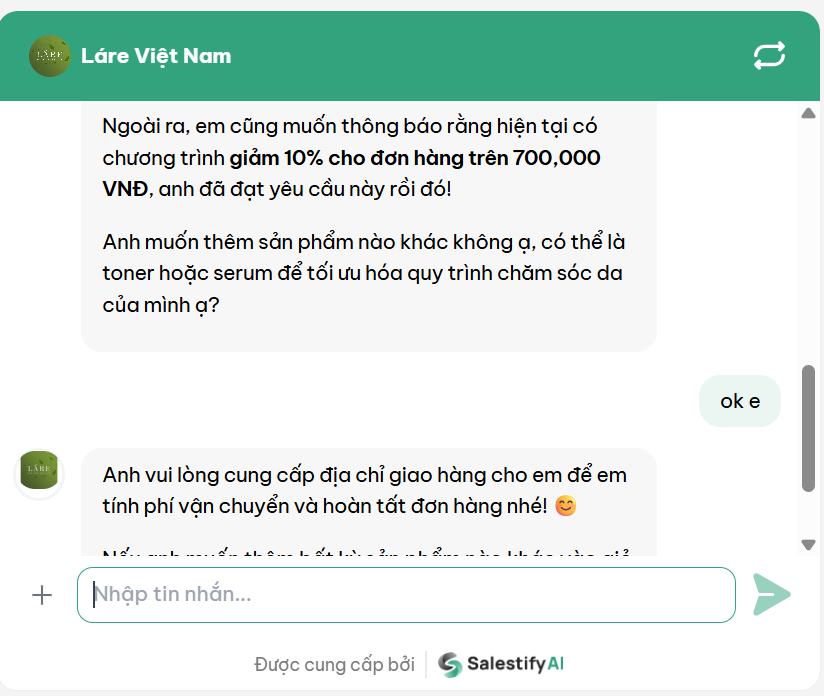Click the Salestify S logo icon
Viewport: 824px width, 696px height.
(x=450, y=664)
